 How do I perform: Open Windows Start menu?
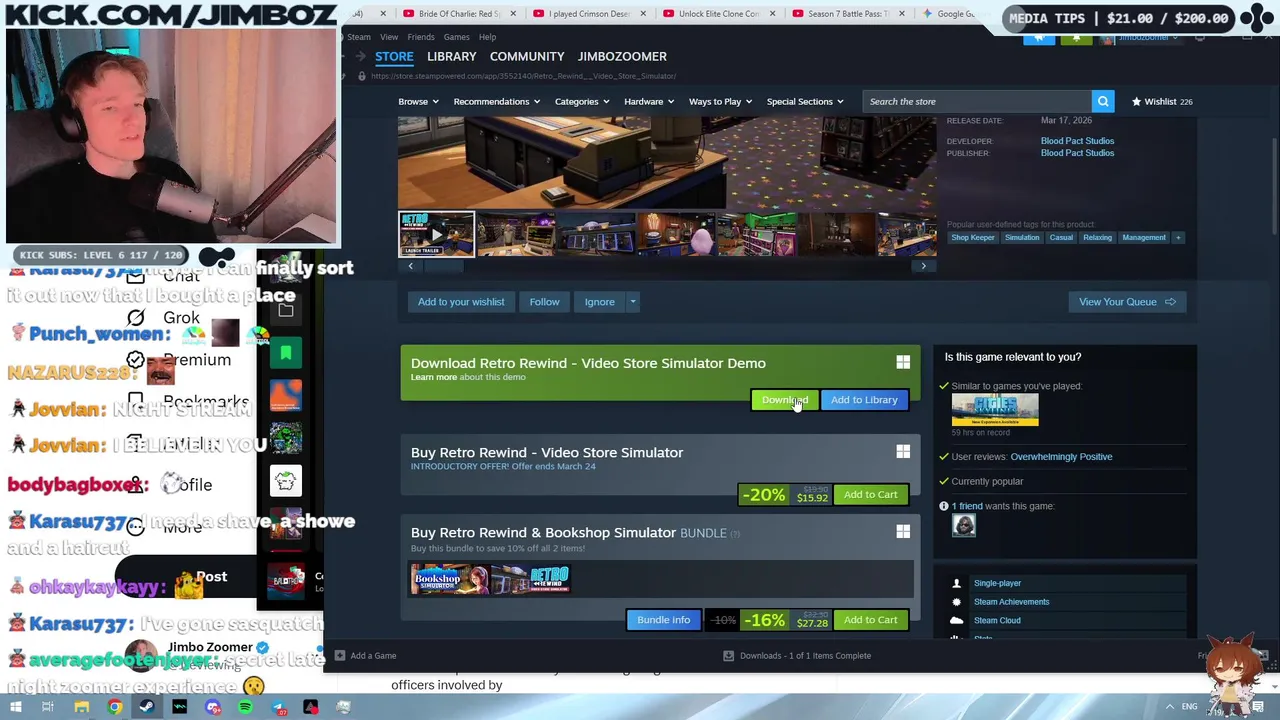tap(16, 707)
